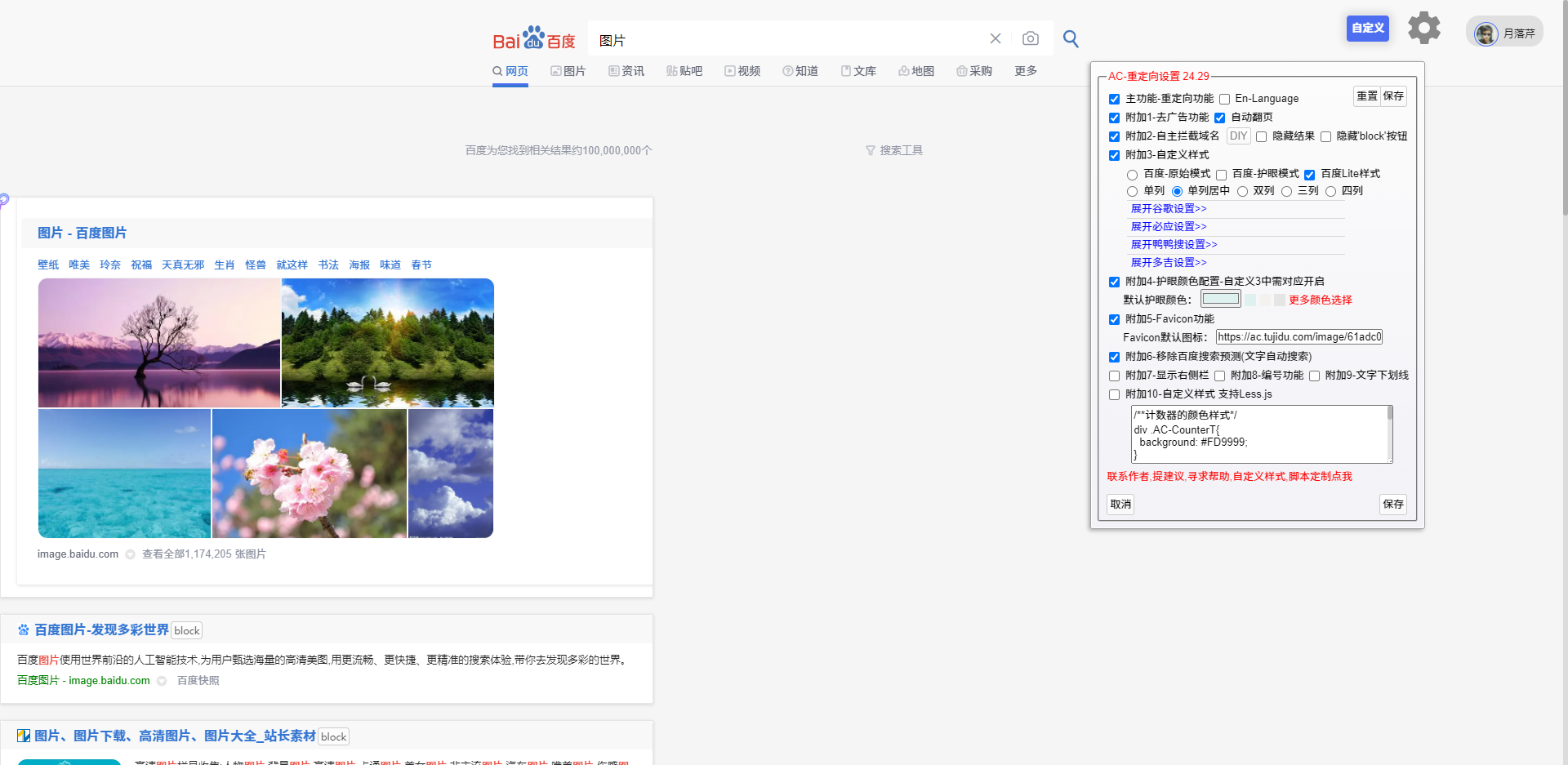Expand 展开鸭鸭搜设置>> section
The image size is (1568, 765).
pyautogui.click(x=1174, y=245)
